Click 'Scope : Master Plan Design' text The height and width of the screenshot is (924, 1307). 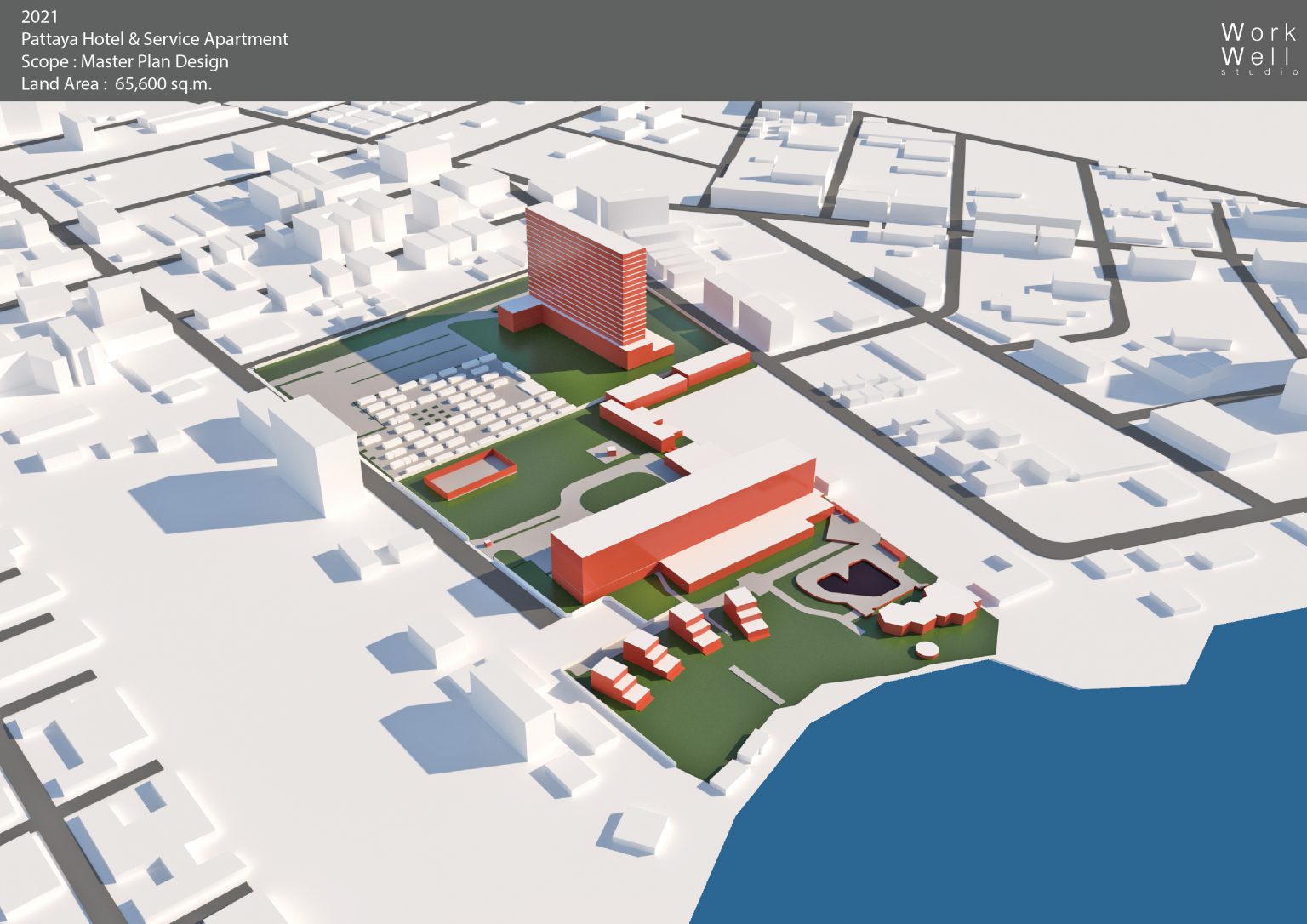click(125, 61)
